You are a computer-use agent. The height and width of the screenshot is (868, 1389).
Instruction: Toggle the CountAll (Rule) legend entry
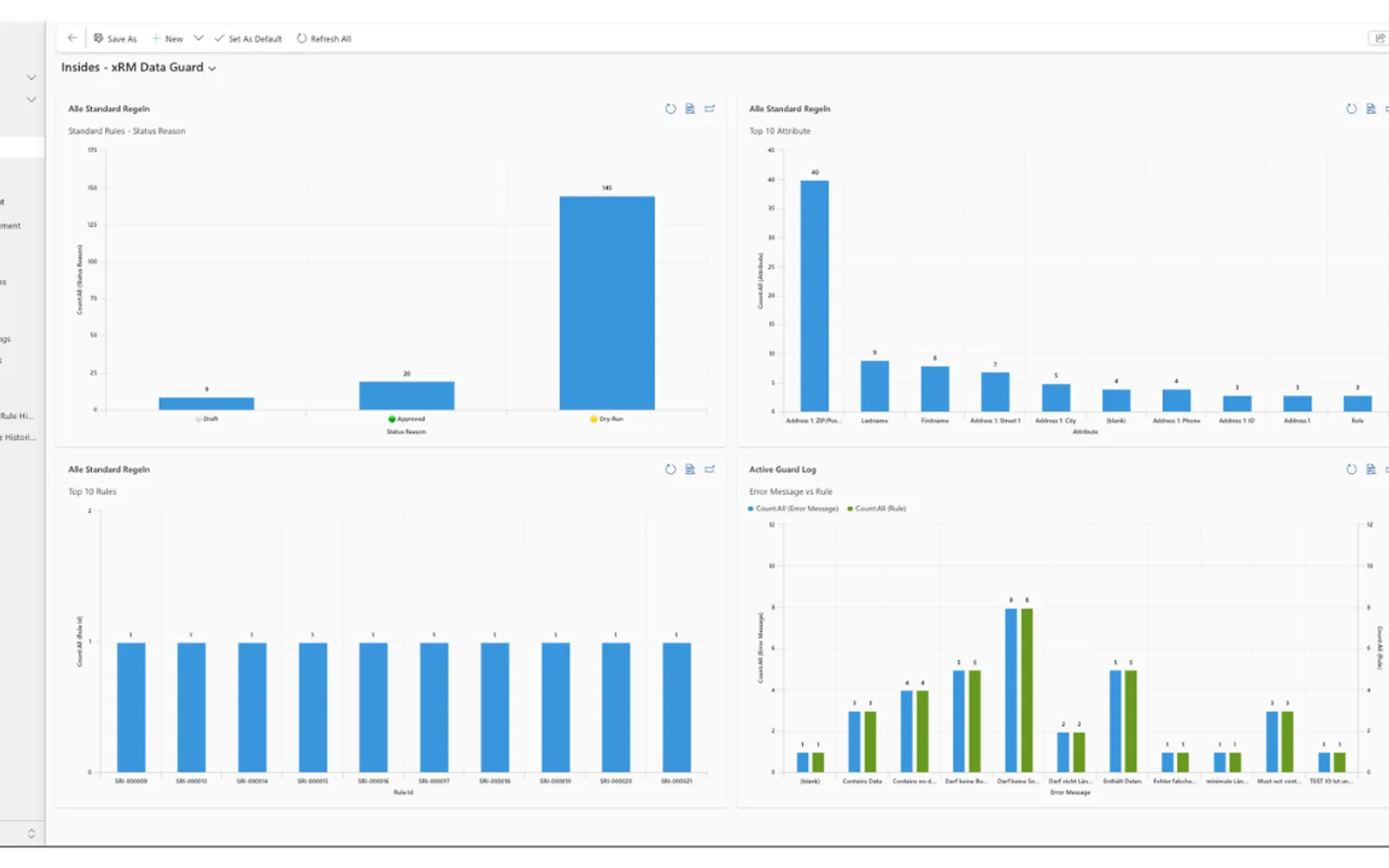pos(877,509)
